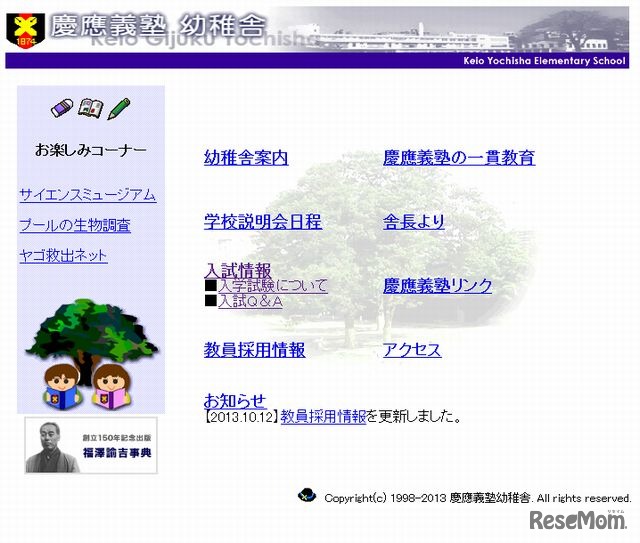
Task: Open the 幼稚舎案内 page
Action: tap(246, 158)
